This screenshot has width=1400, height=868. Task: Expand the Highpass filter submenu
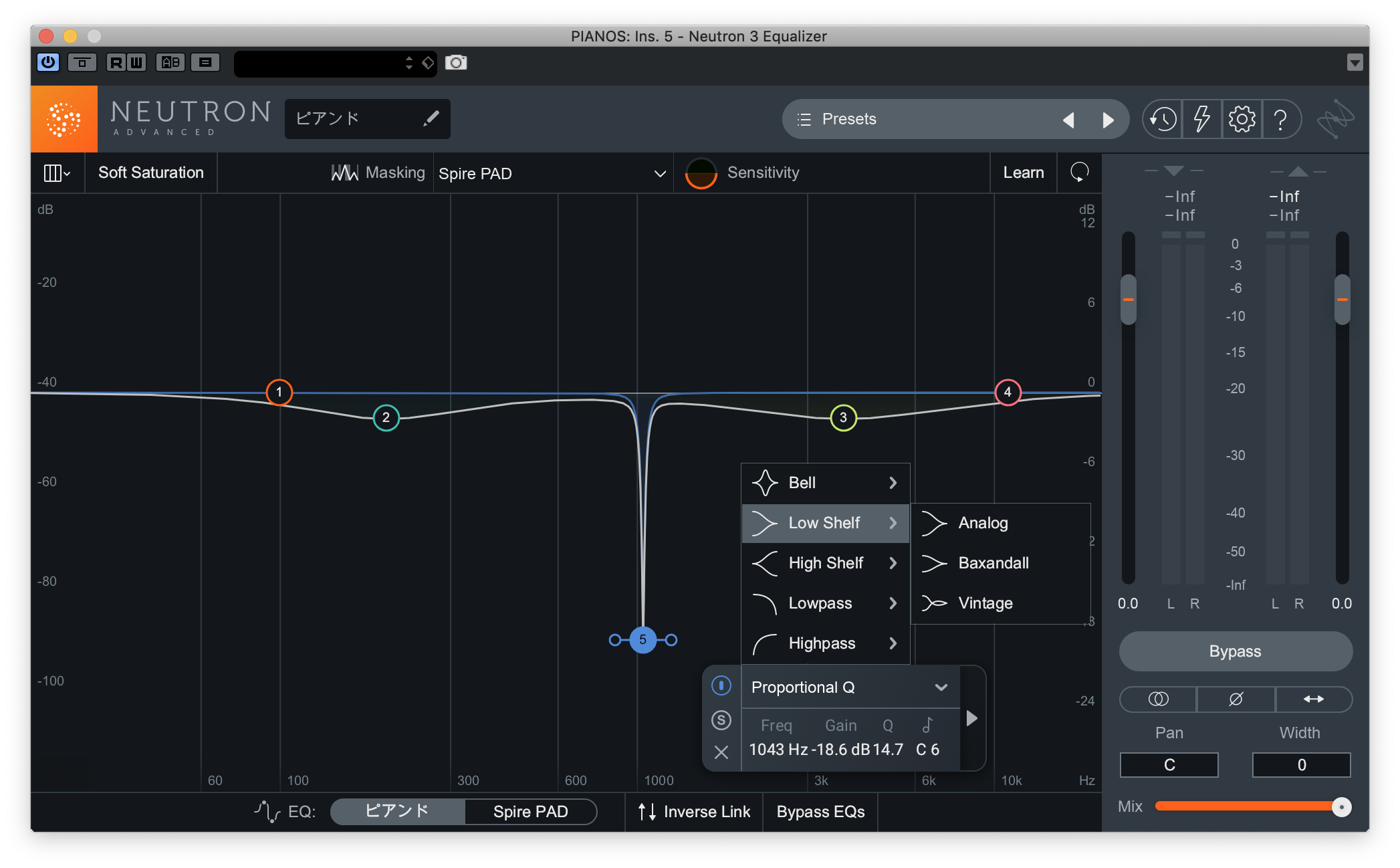pos(825,643)
